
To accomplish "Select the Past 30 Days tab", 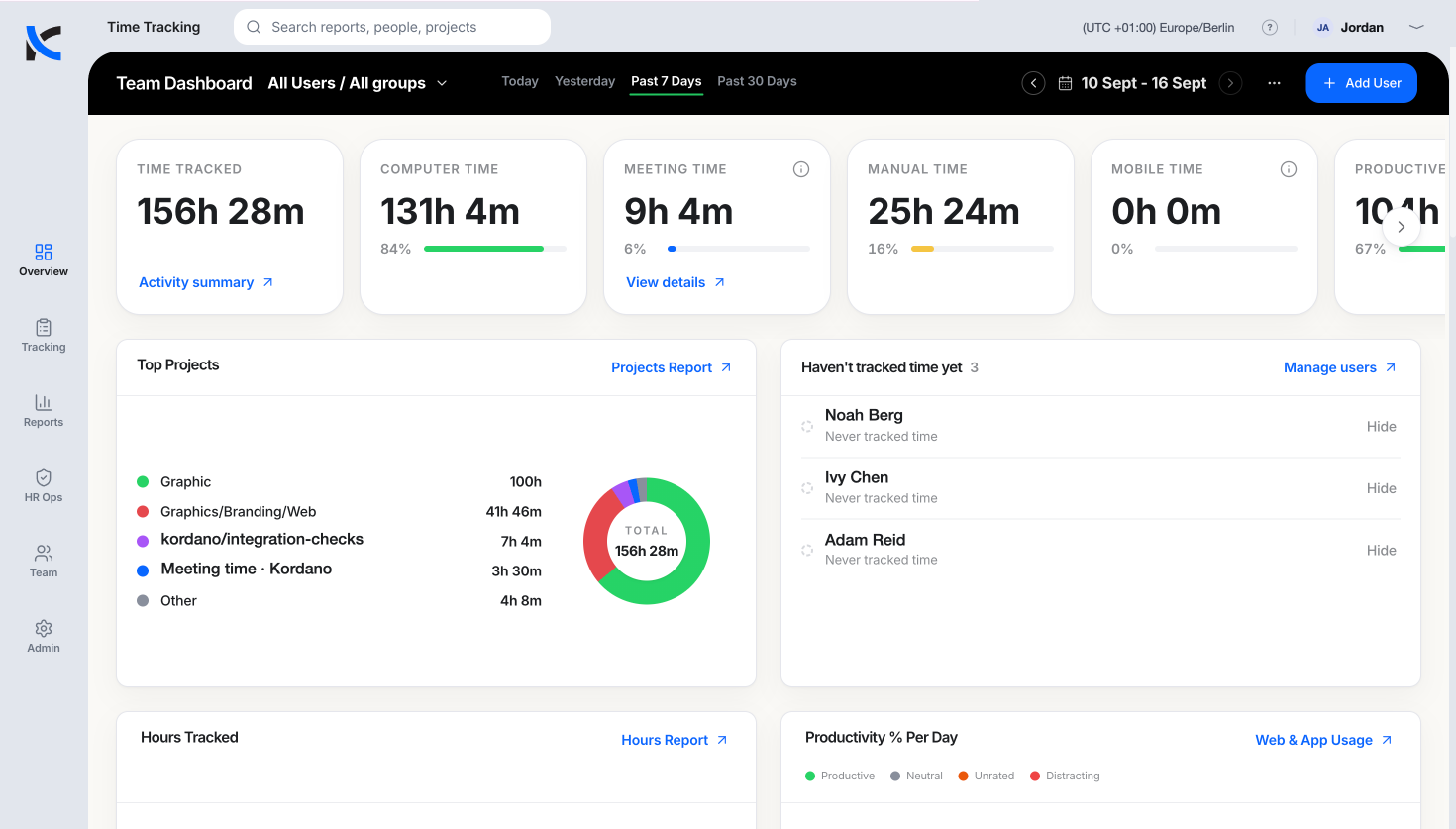I will tap(757, 81).
